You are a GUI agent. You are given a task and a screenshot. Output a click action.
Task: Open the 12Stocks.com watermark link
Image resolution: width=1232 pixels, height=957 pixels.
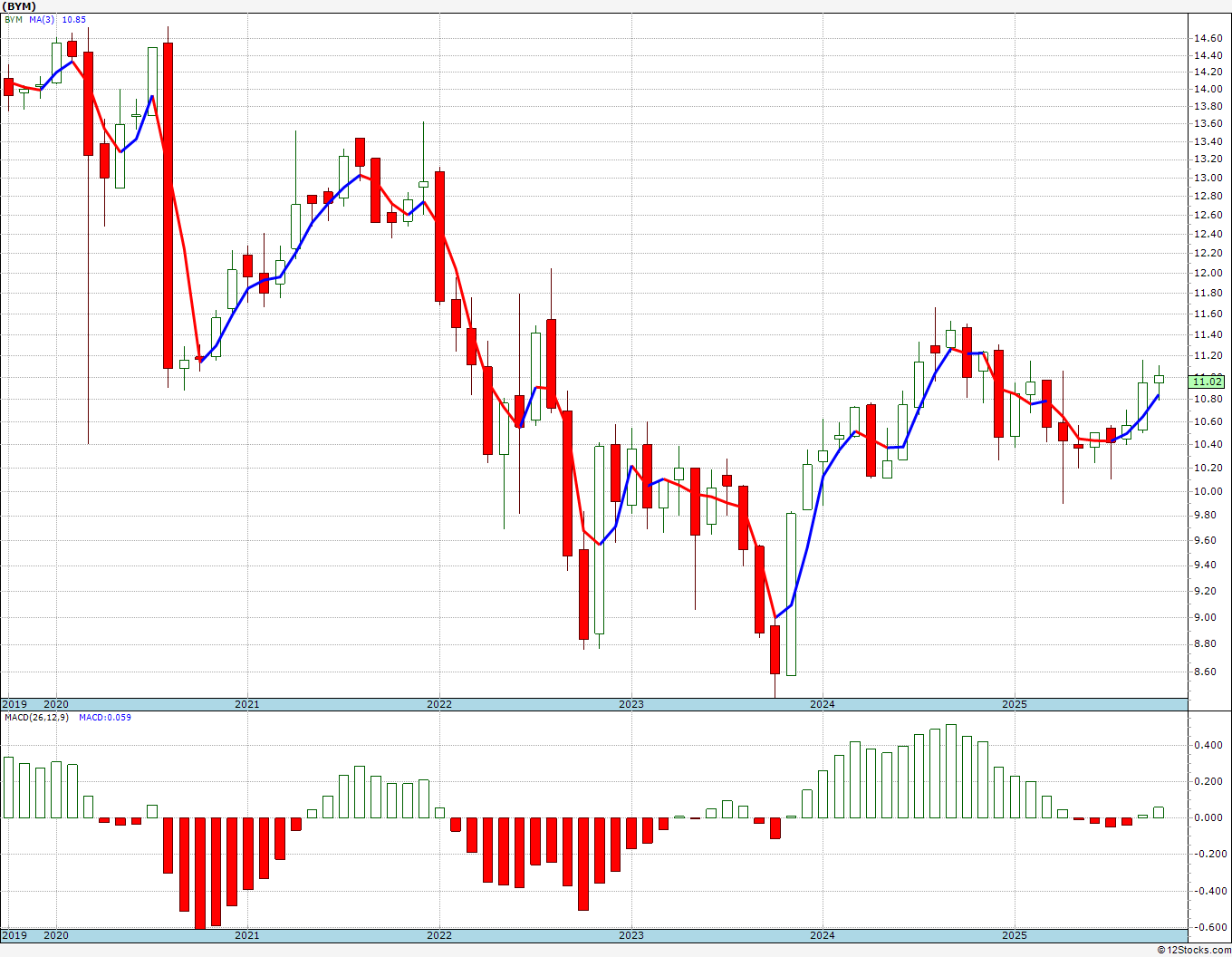[1195, 950]
